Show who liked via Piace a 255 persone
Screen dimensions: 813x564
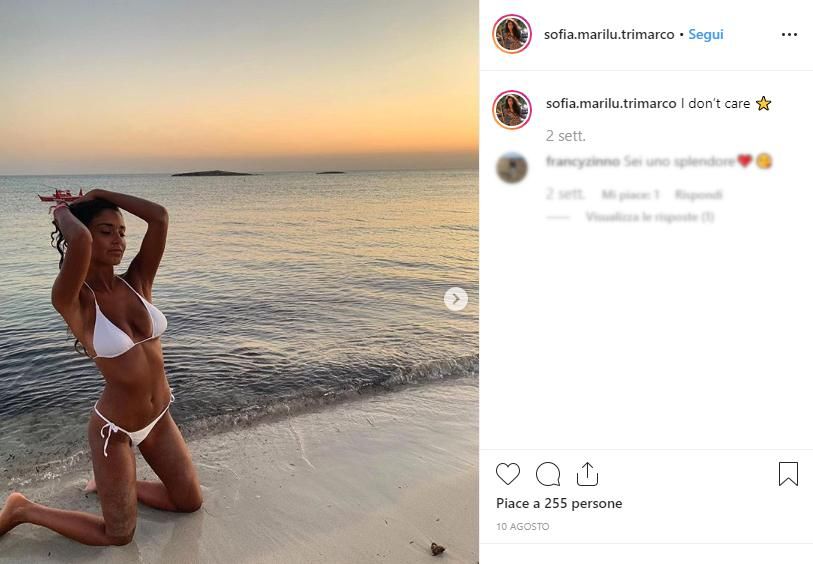[559, 503]
